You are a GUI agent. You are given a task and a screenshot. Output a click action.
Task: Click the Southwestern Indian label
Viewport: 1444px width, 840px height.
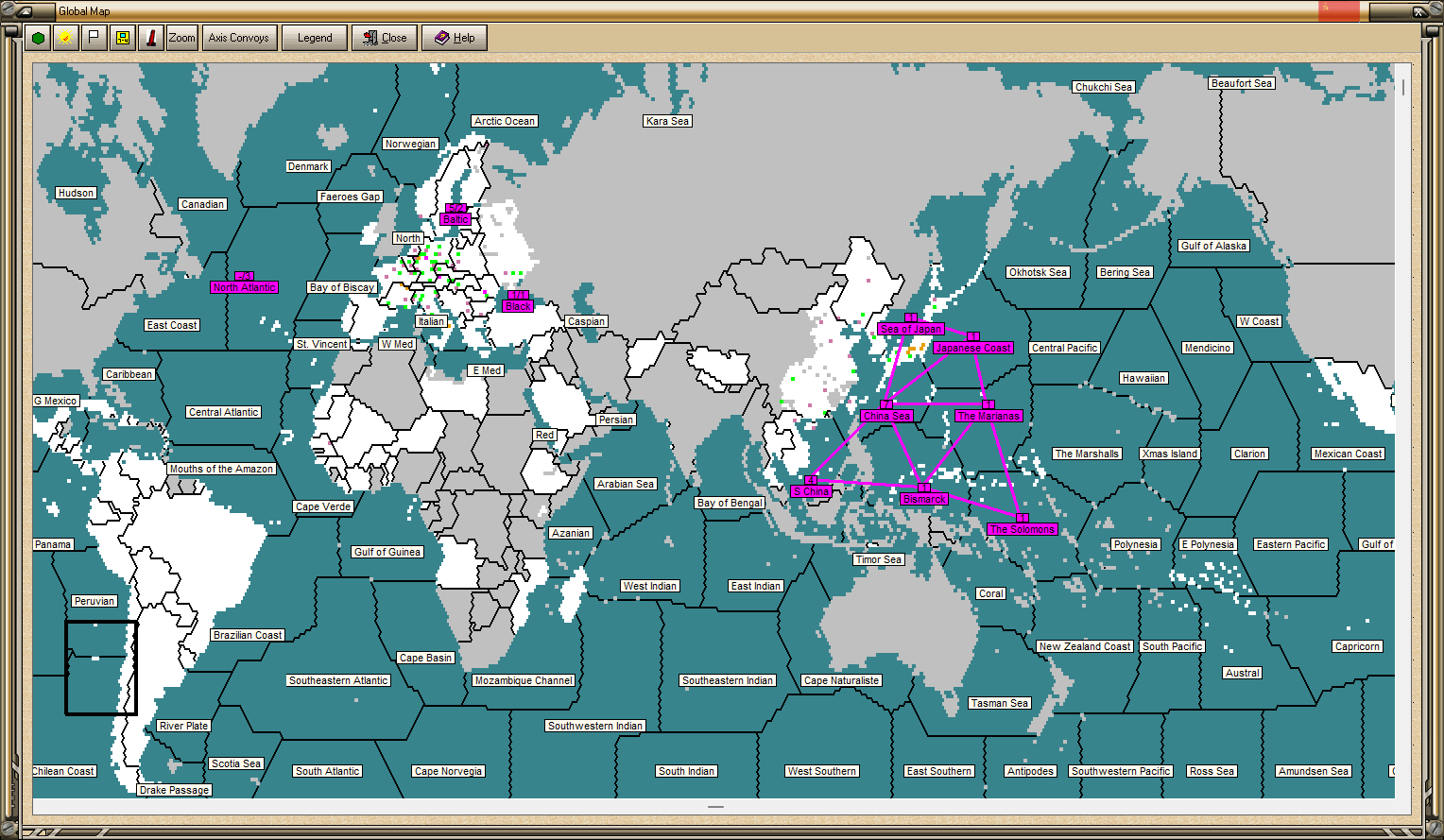tap(595, 726)
